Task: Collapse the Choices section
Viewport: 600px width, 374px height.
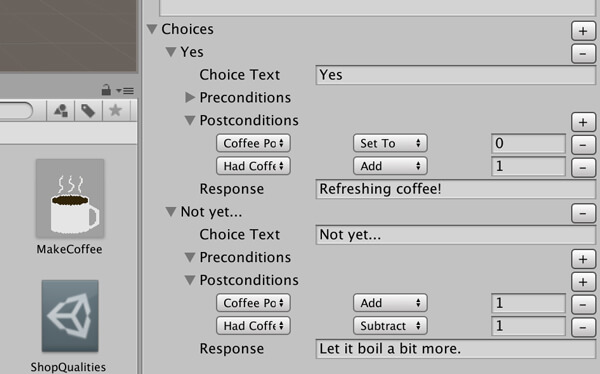Action: click(x=152, y=29)
